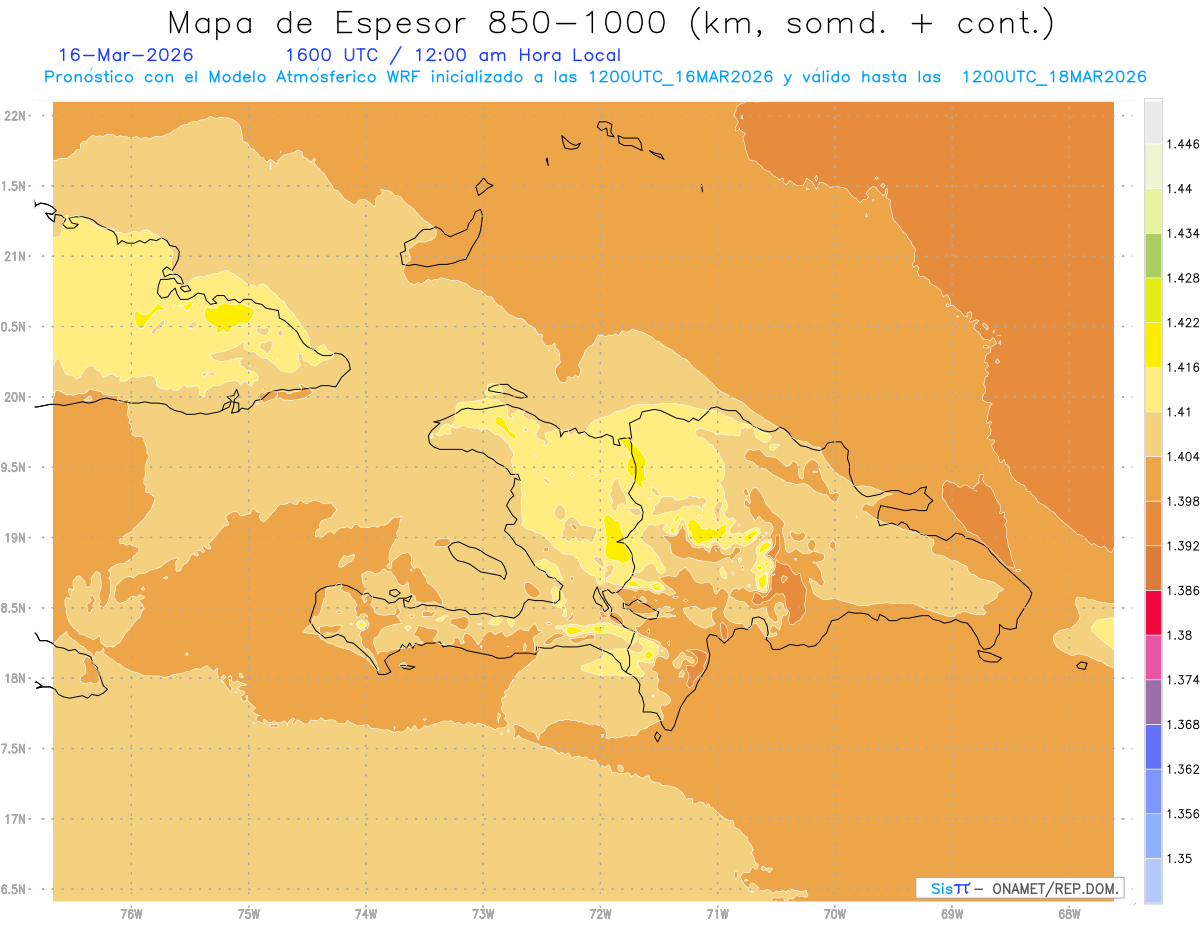Image resolution: width=1200 pixels, height=927 pixels.
Task: Click the red legend swatch above 1.38
Action: pyautogui.click(x=1153, y=613)
